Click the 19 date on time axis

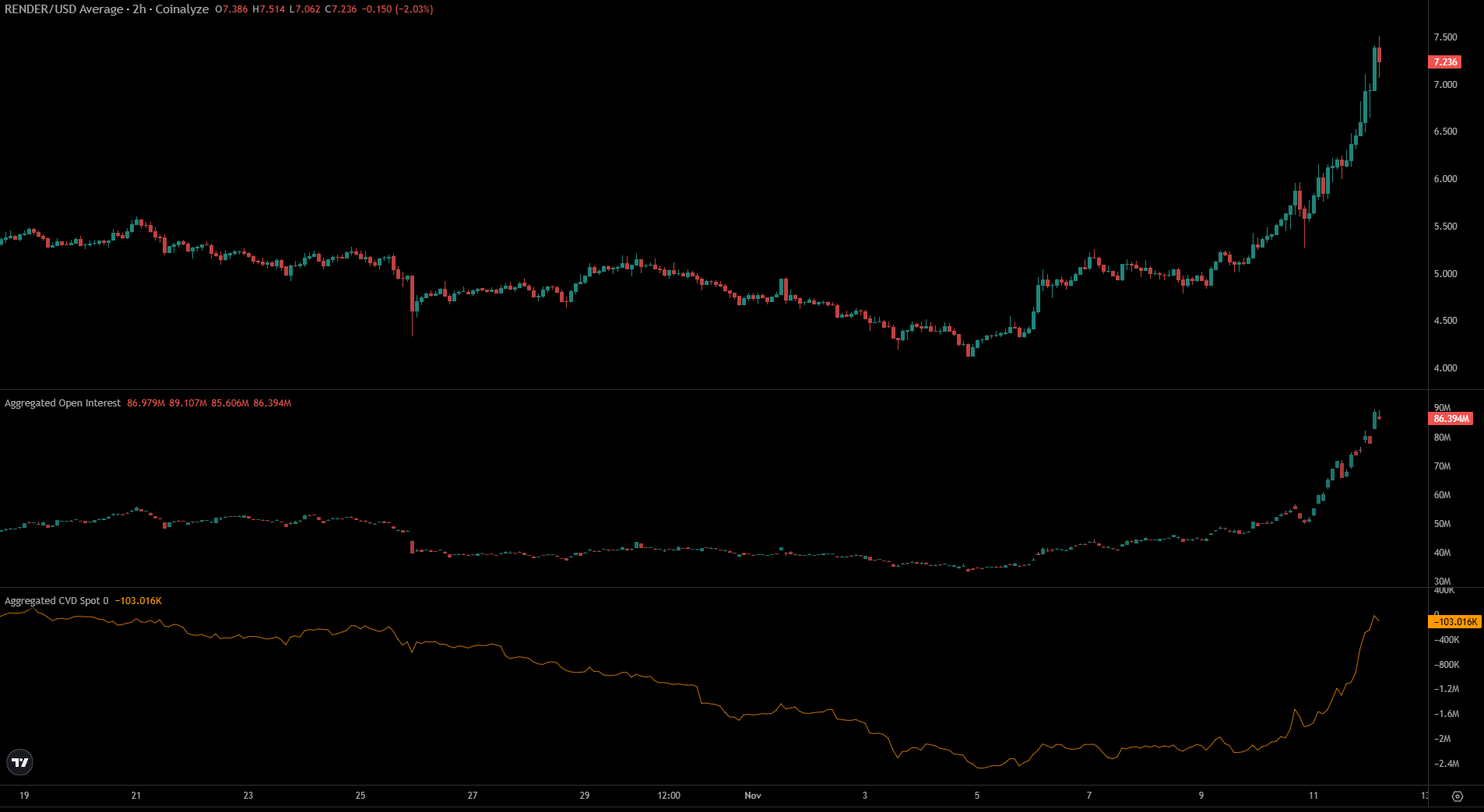pos(24,796)
